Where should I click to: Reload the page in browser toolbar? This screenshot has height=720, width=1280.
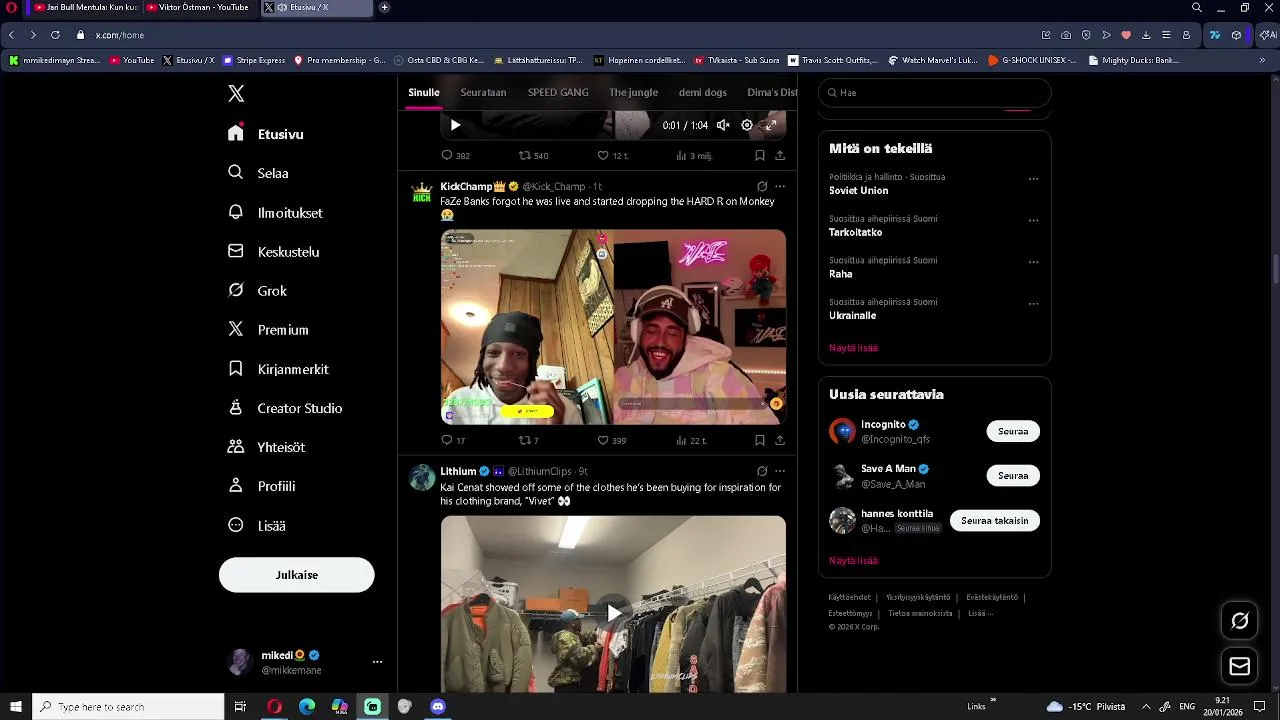click(55, 34)
